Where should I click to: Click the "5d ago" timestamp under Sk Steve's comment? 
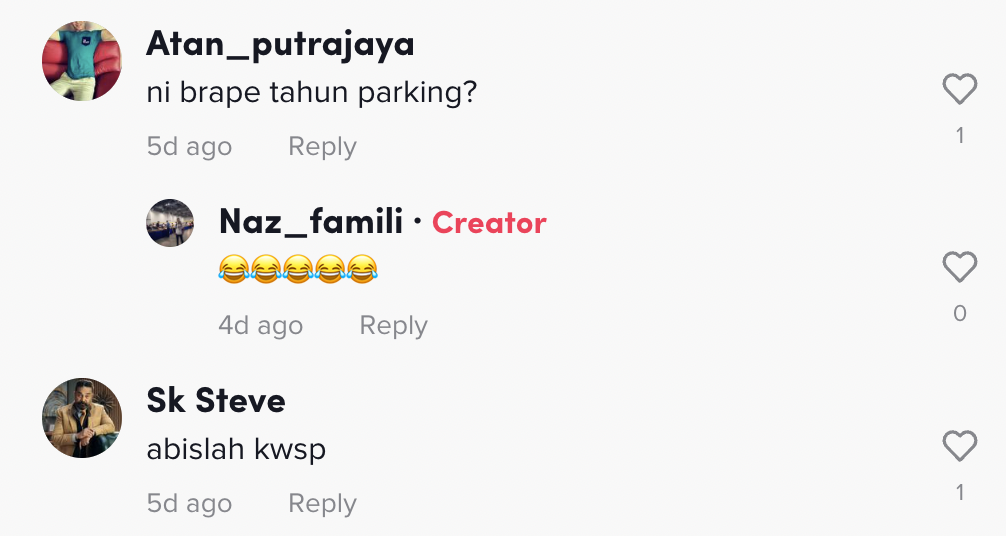tap(189, 503)
